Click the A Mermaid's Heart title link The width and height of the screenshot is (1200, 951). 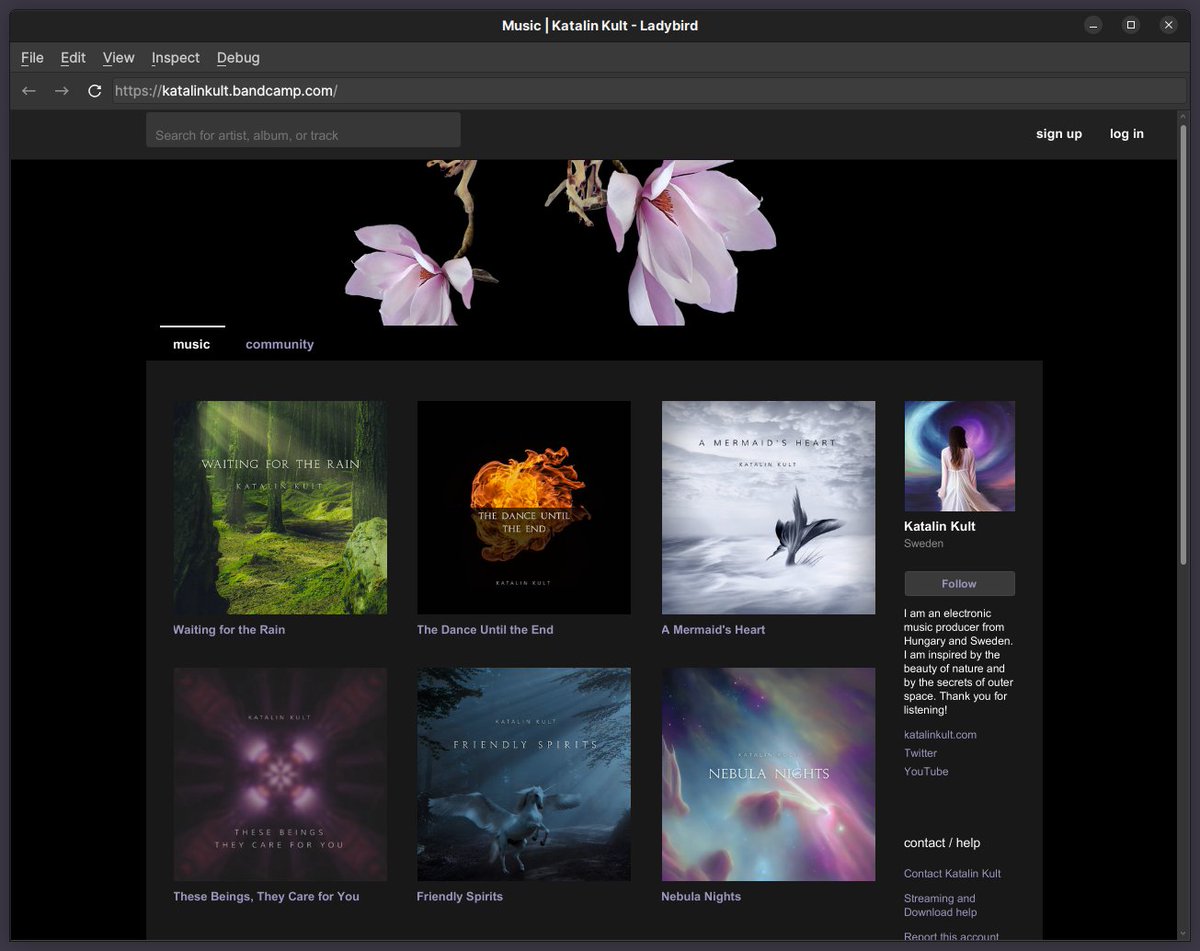713,630
